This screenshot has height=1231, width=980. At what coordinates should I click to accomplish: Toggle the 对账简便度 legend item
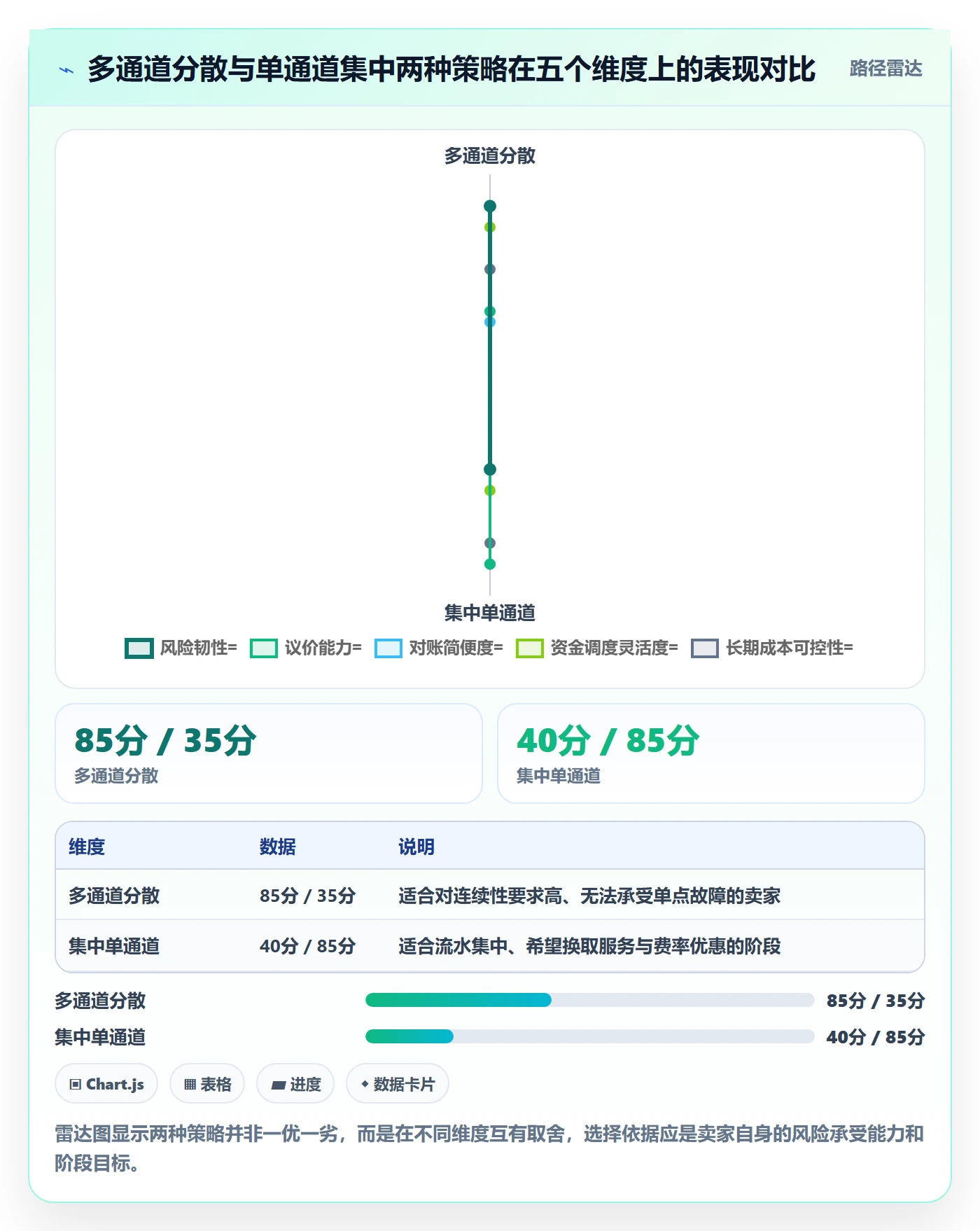[439, 648]
